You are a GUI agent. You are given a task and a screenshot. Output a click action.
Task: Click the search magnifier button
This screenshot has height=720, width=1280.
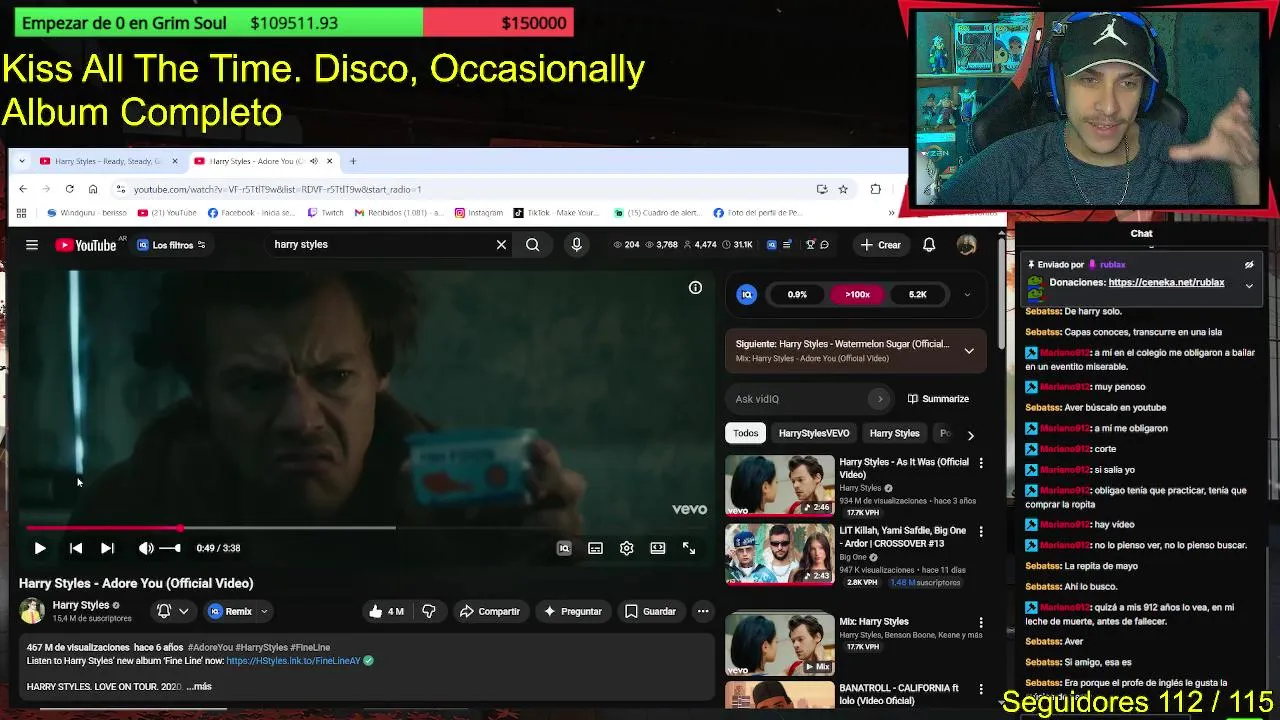click(533, 244)
